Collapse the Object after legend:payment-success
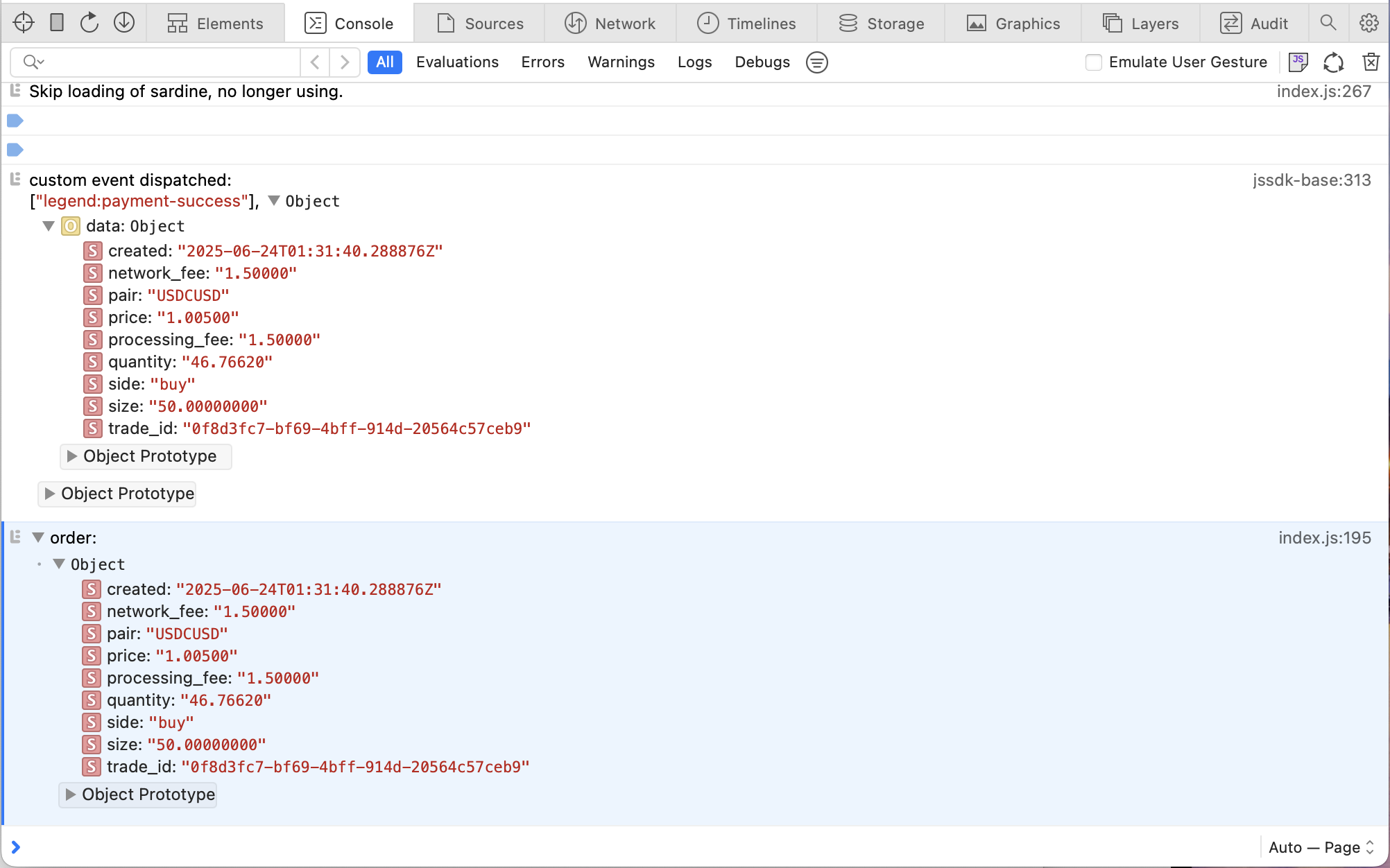Screen dimensions: 1390x868 (274, 201)
